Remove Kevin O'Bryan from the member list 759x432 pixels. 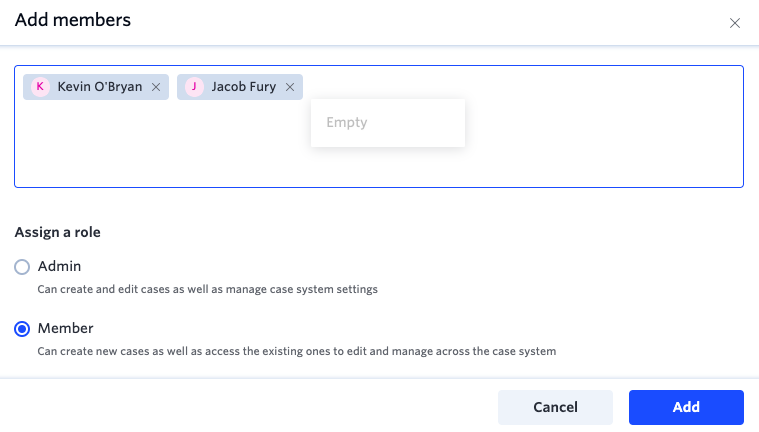(156, 87)
